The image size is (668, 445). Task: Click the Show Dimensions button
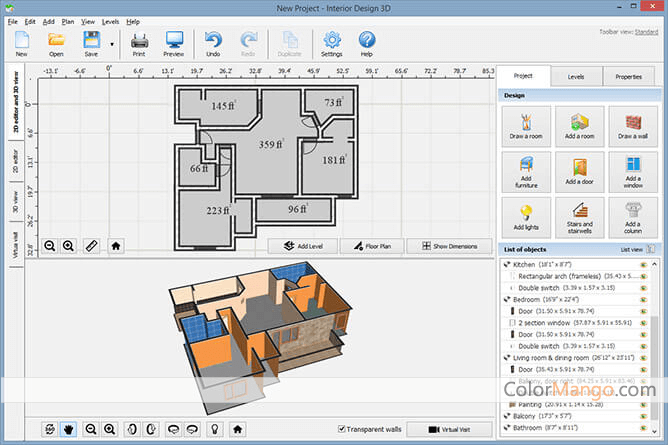coord(449,246)
